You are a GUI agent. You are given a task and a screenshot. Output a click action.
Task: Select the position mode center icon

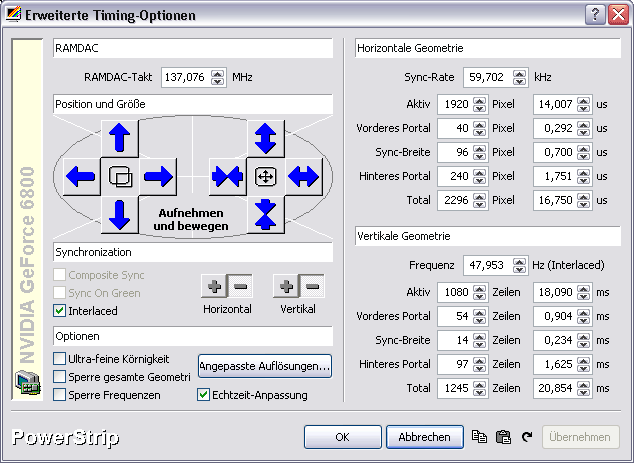point(120,177)
